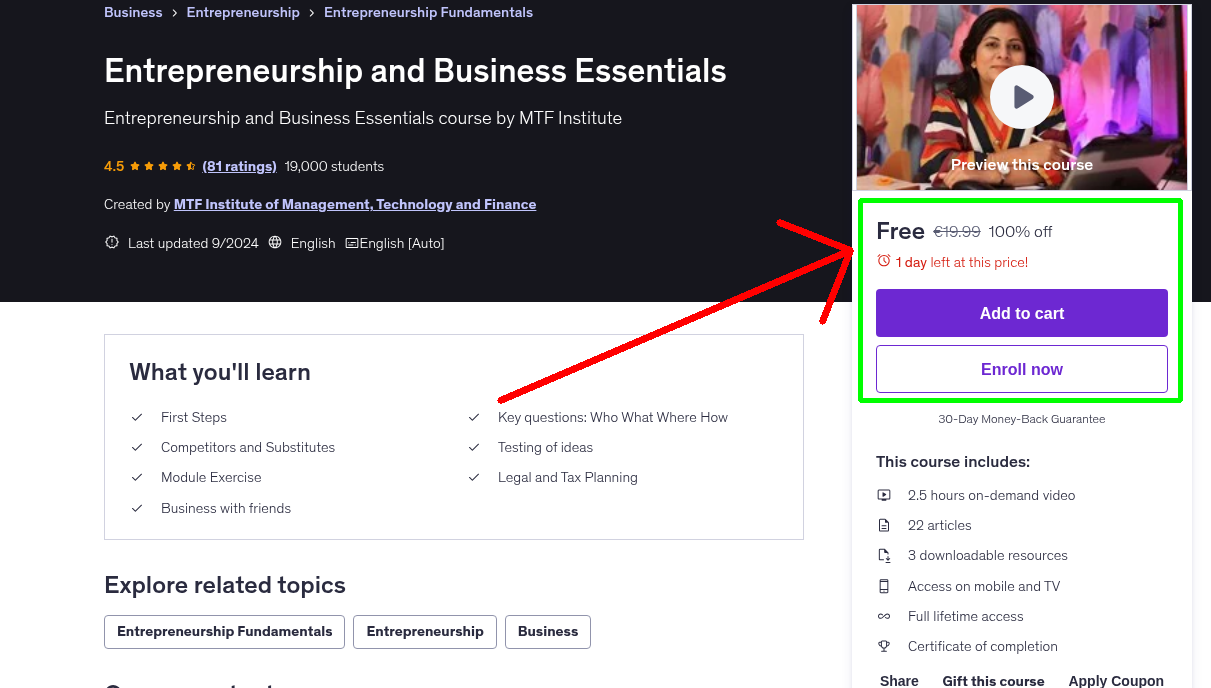Image resolution: width=1211 pixels, height=688 pixels.
Task: Open MTF Institute of Management creator link
Action: point(355,204)
